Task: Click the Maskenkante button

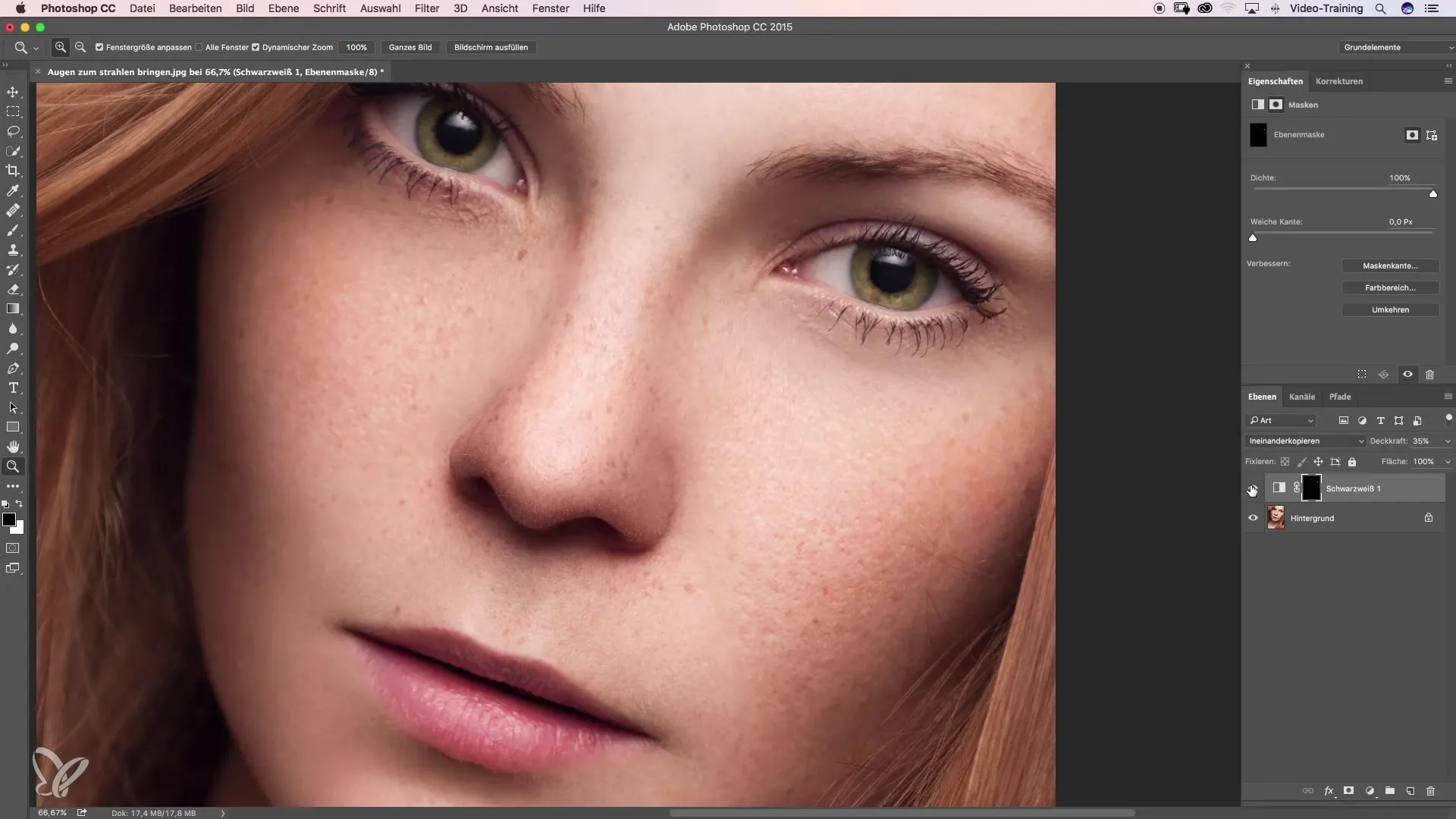Action: pos(1390,265)
